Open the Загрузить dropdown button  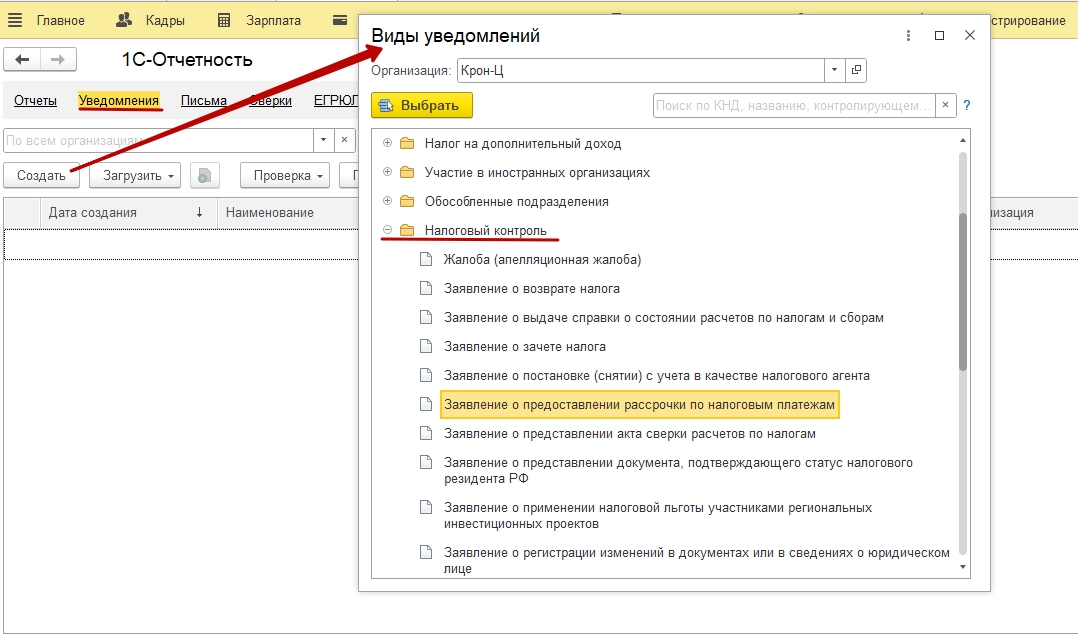tap(135, 175)
